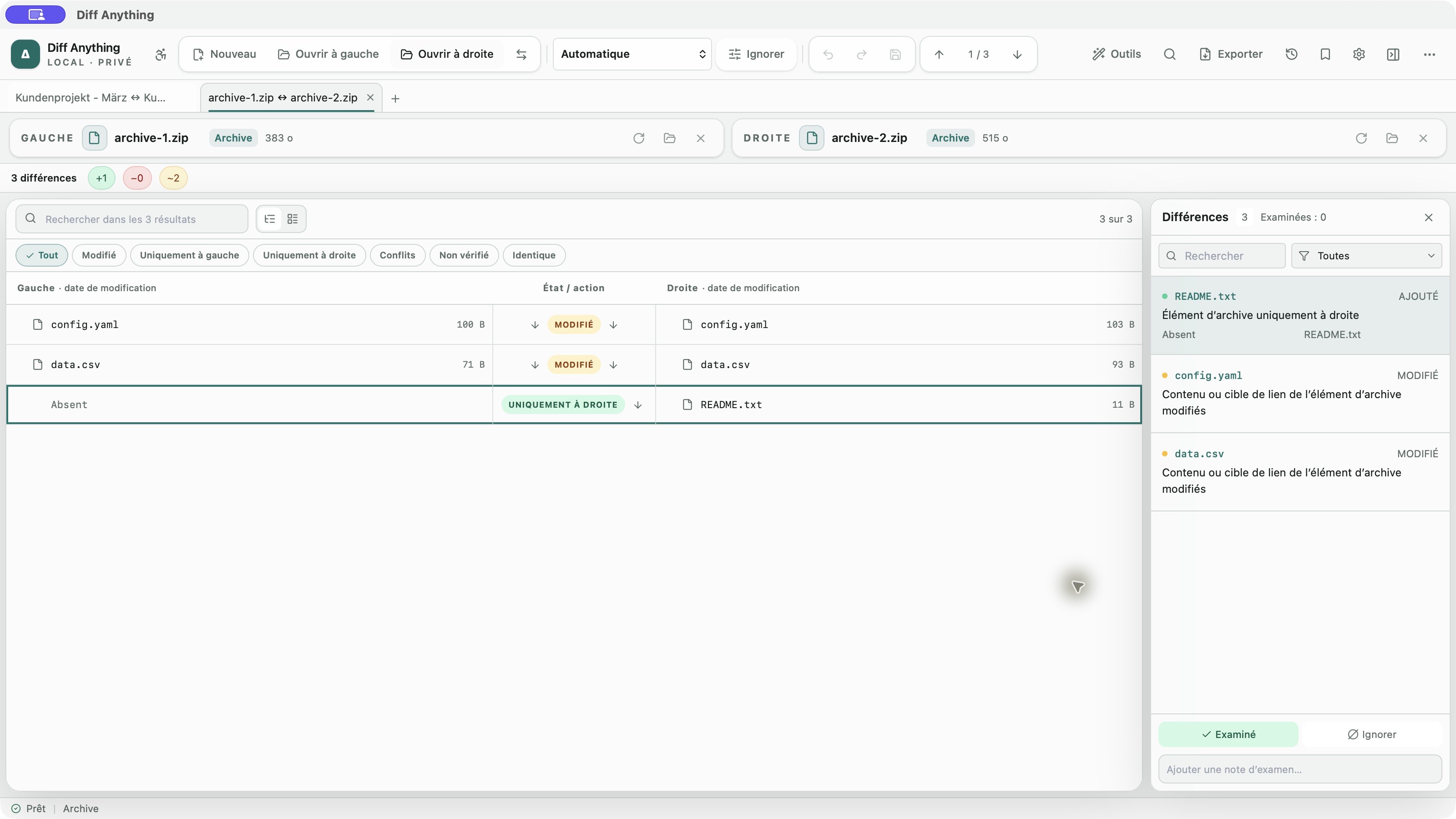
Task: Focus the Ajouter une note d'examen field
Action: click(1300, 769)
